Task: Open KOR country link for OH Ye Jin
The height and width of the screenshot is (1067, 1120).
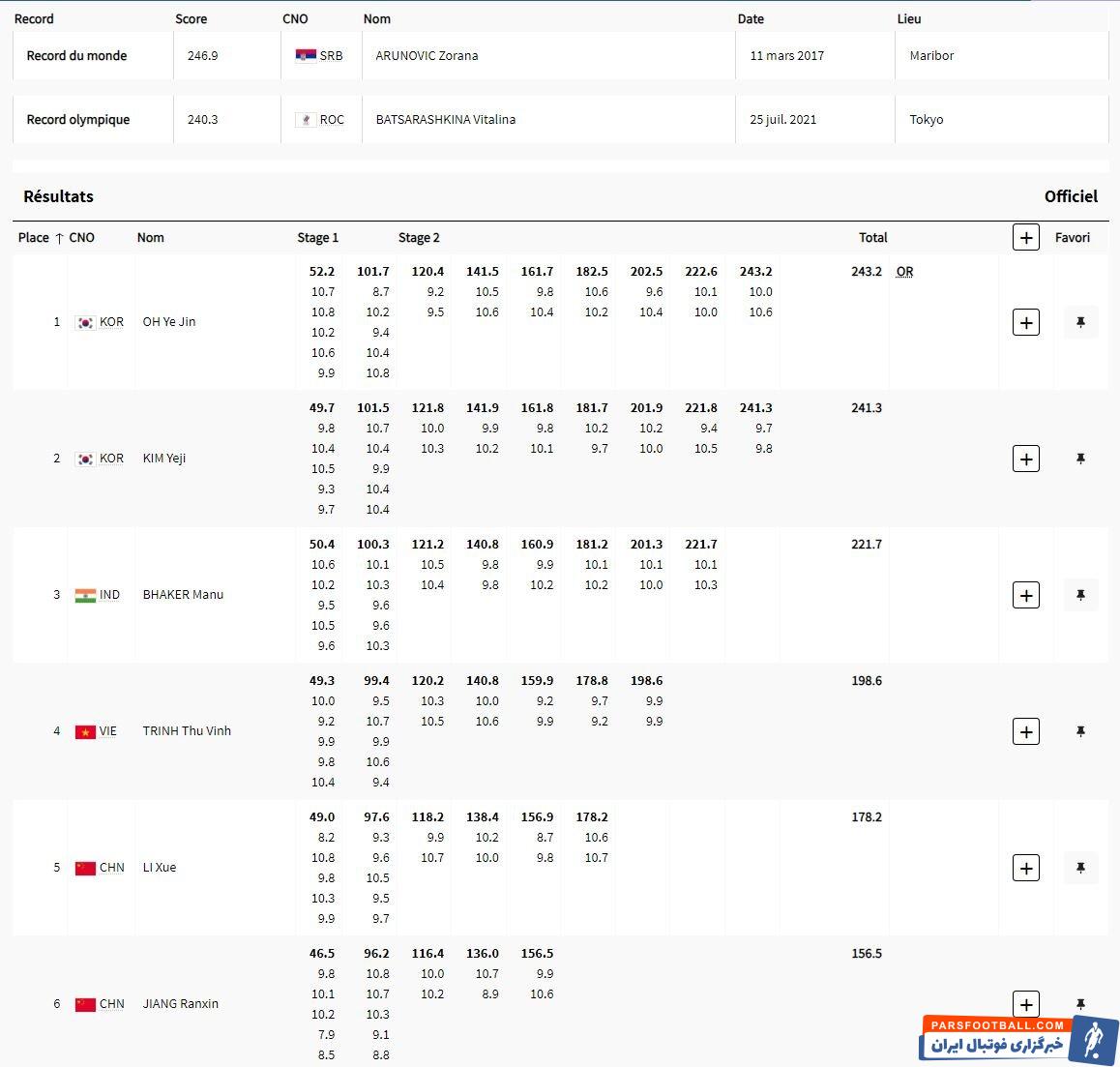Action: pos(111,322)
